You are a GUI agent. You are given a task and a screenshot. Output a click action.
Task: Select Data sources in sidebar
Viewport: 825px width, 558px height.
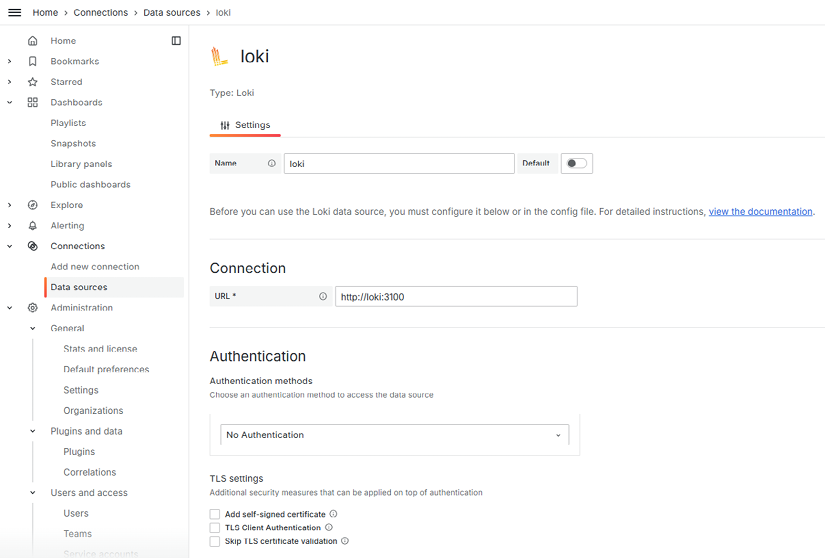pyautogui.click(x=115, y=287)
